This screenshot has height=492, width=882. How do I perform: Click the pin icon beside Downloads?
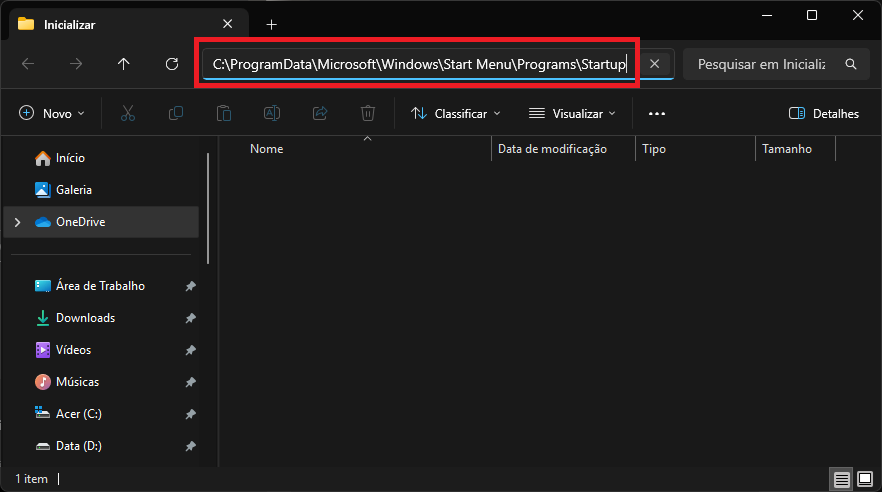[x=191, y=318]
